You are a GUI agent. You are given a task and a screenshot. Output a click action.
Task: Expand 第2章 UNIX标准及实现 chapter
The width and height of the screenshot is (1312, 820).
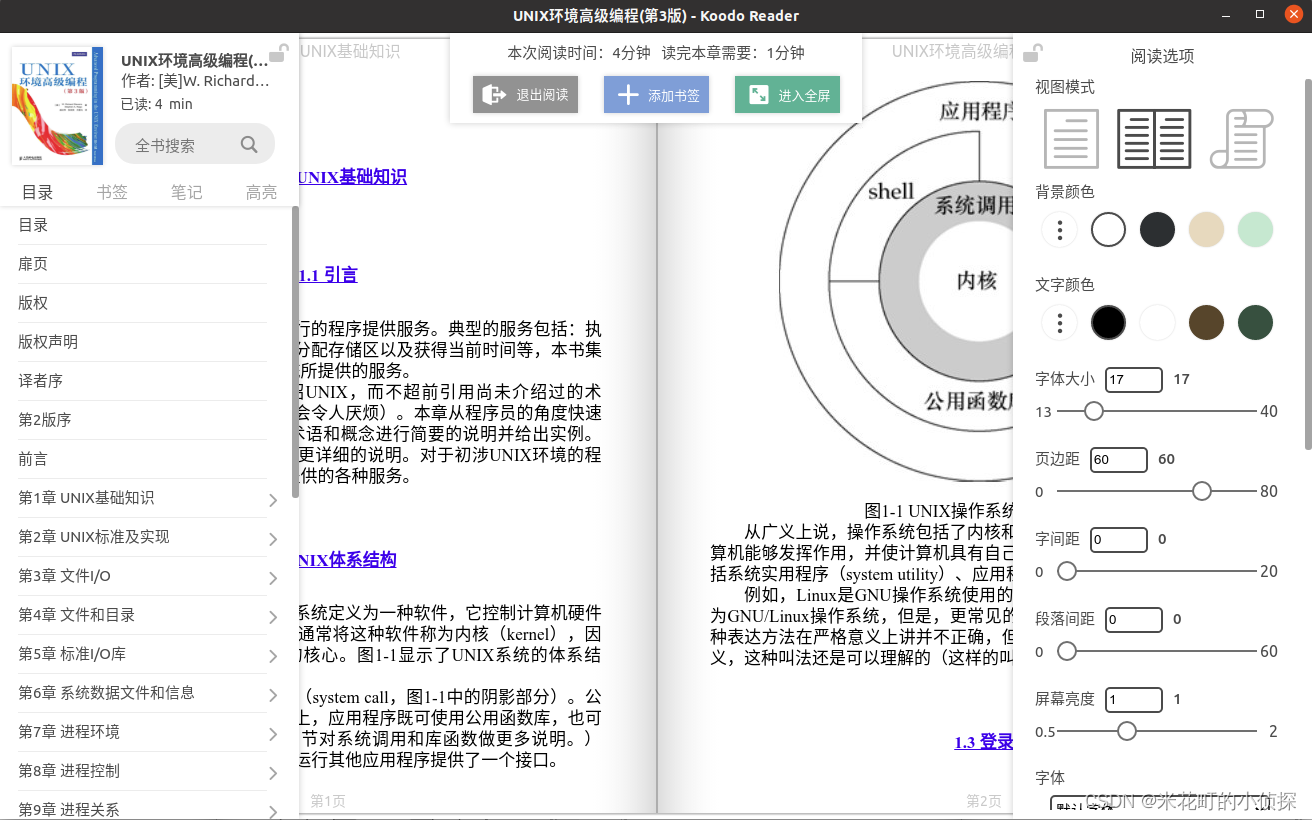(273, 539)
